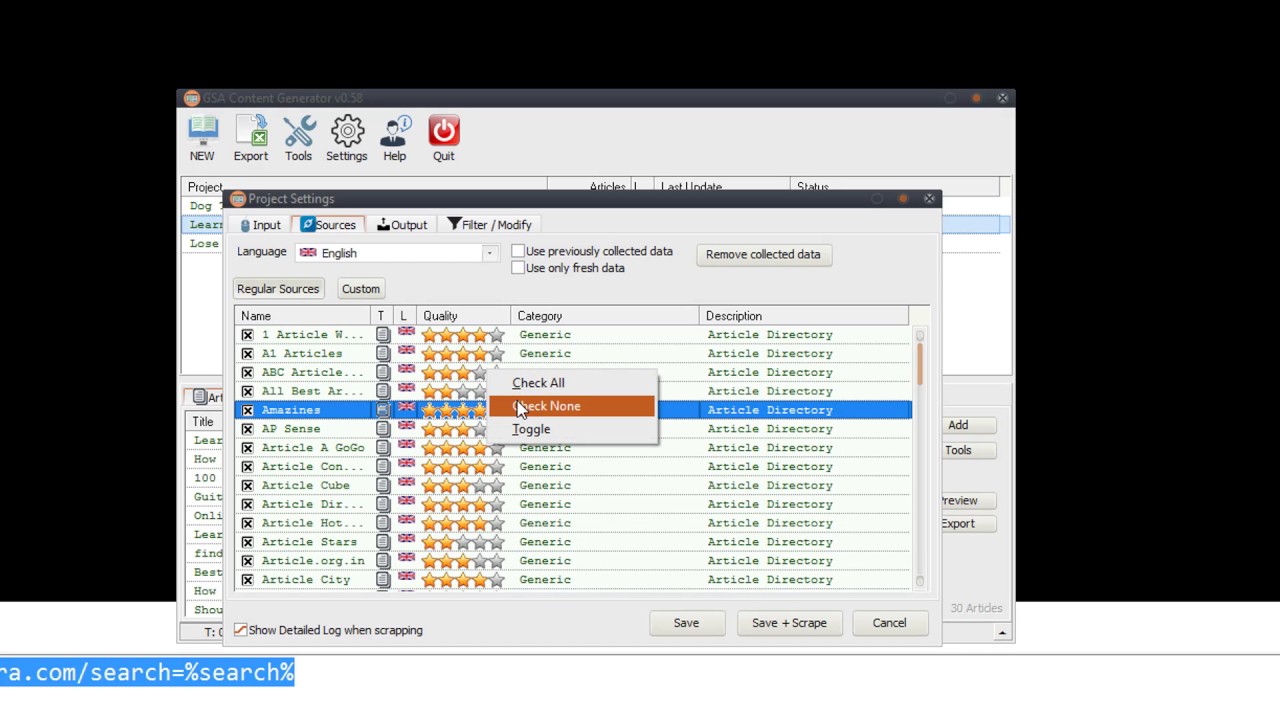Open the Export toolbar icon

point(251,138)
